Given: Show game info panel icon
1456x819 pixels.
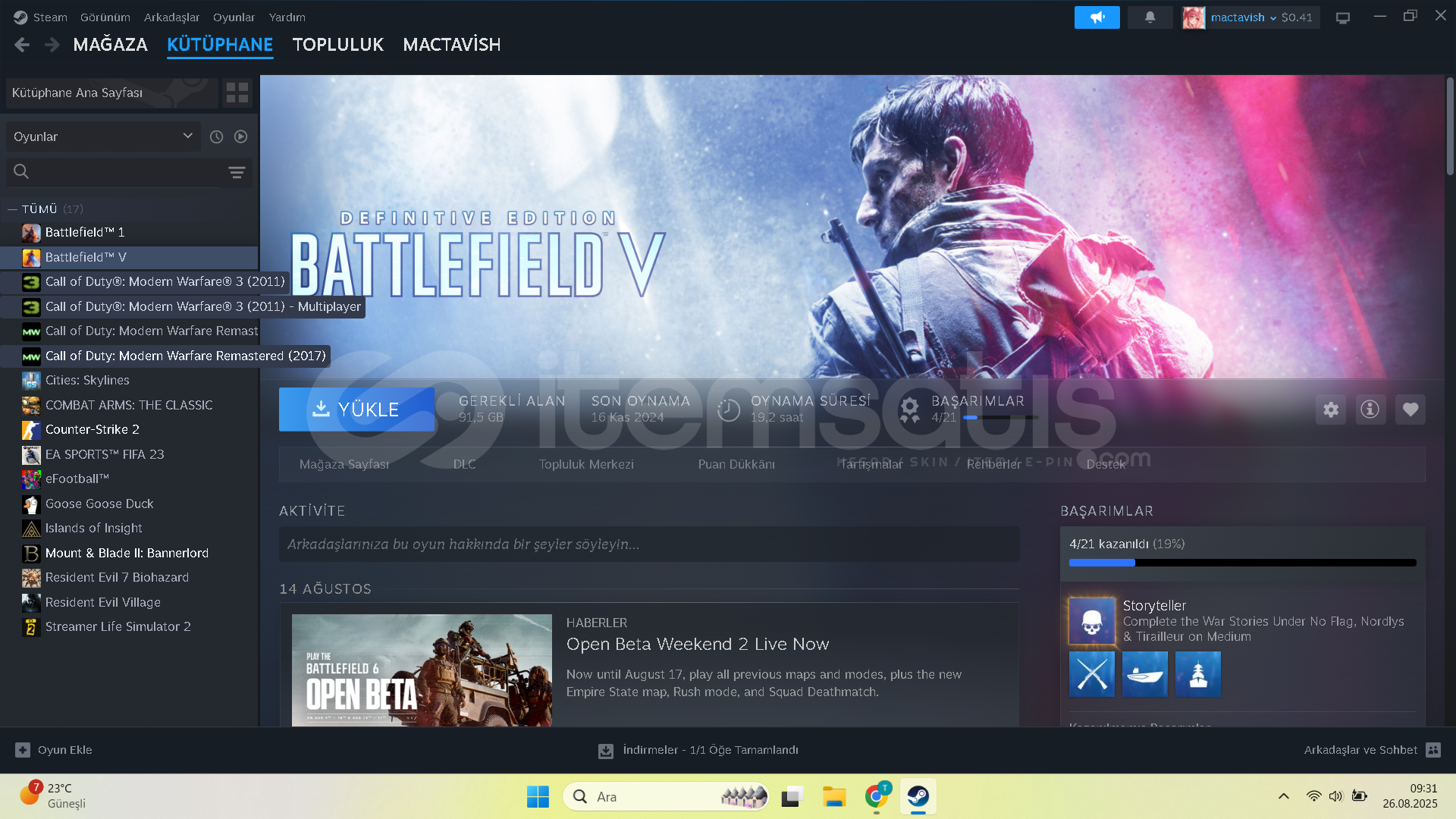Looking at the screenshot, I should click(1370, 409).
